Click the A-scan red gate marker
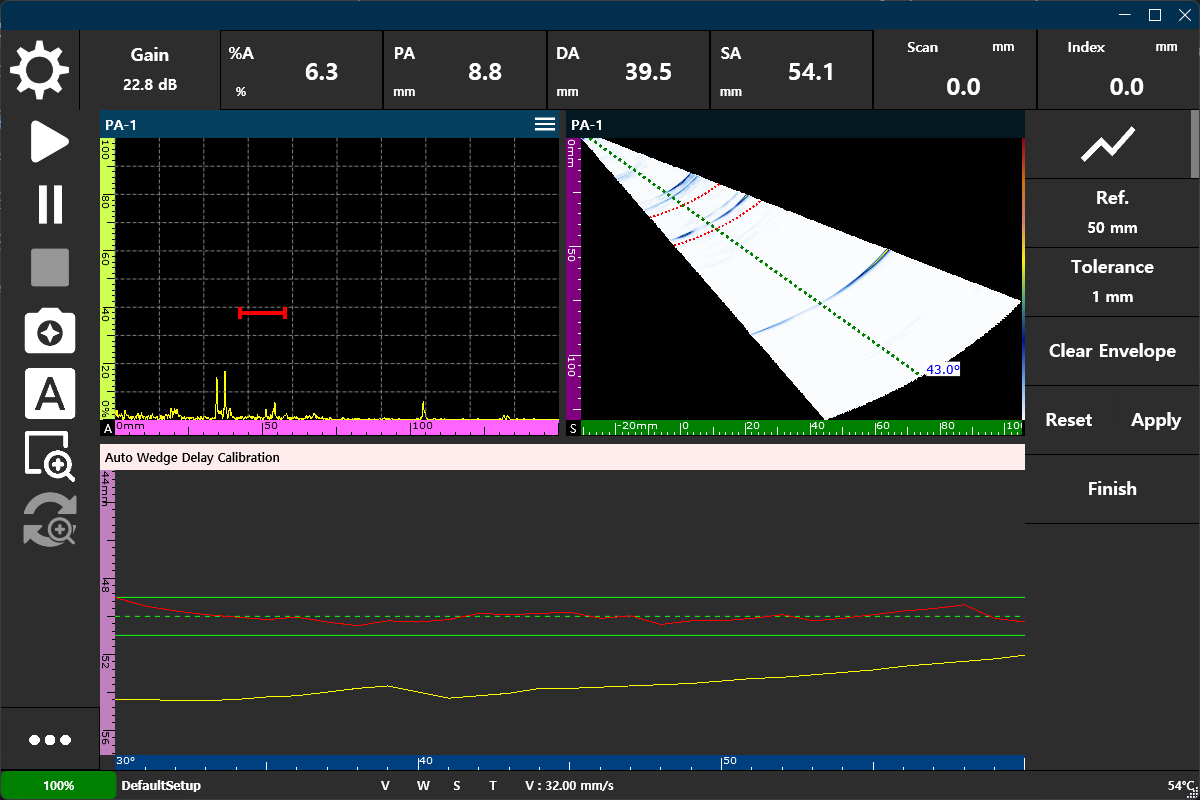Screen dimensions: 1200x800 (x=263, y=313)
